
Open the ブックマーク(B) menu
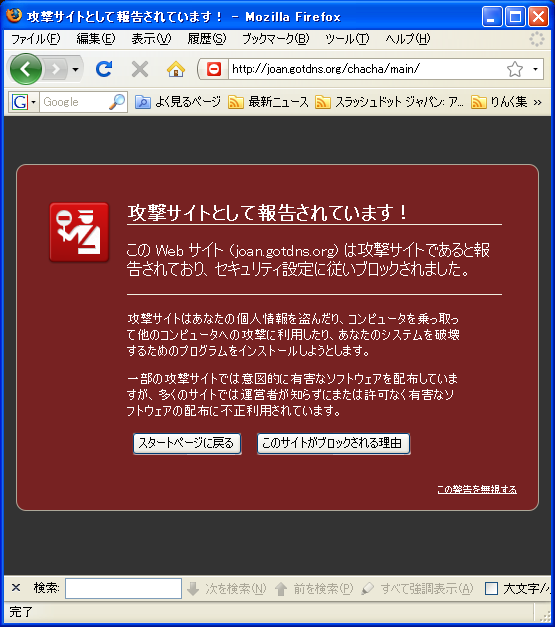click(x=276, y=39)
